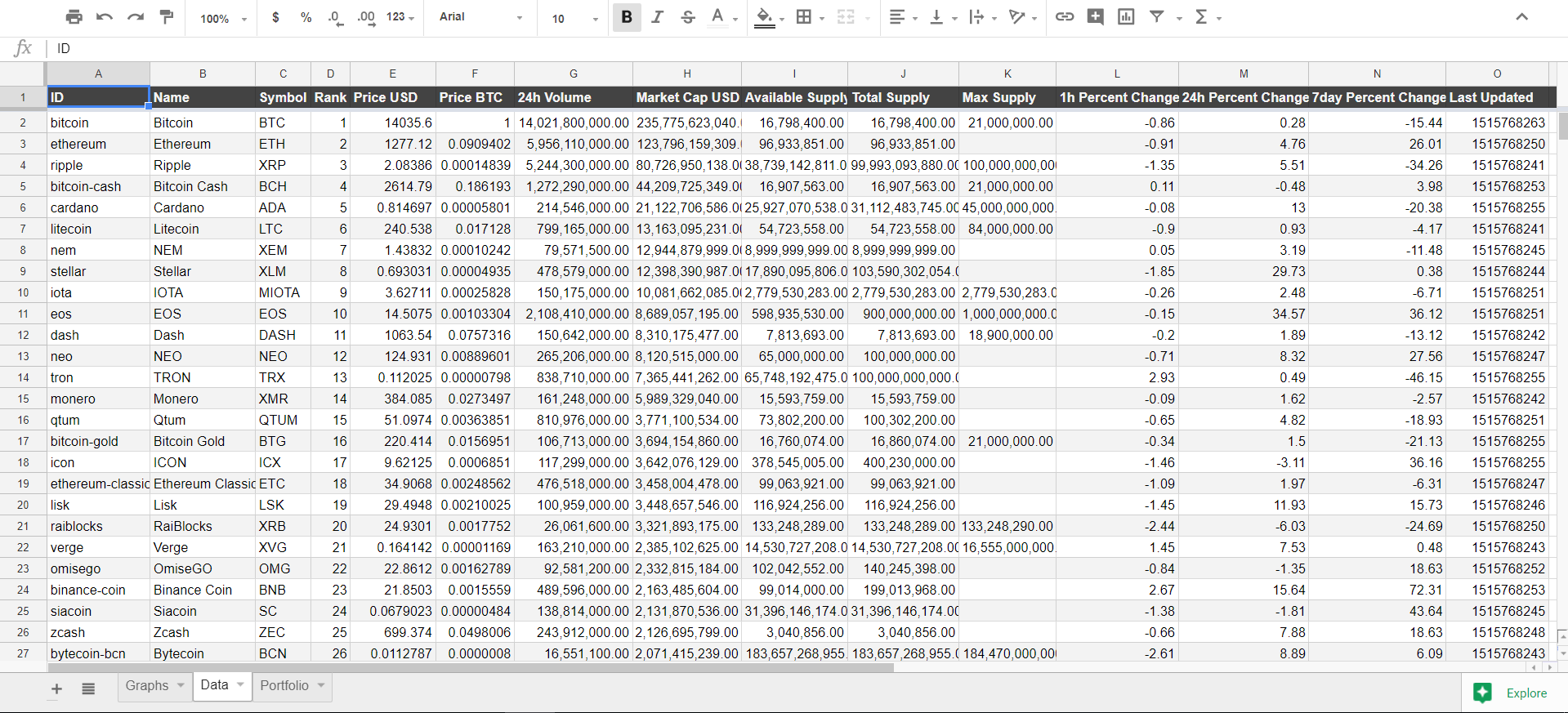This screenshot has height=713, width=1568.
Task: Open vertical align options
Action: [x=936, y=17]
